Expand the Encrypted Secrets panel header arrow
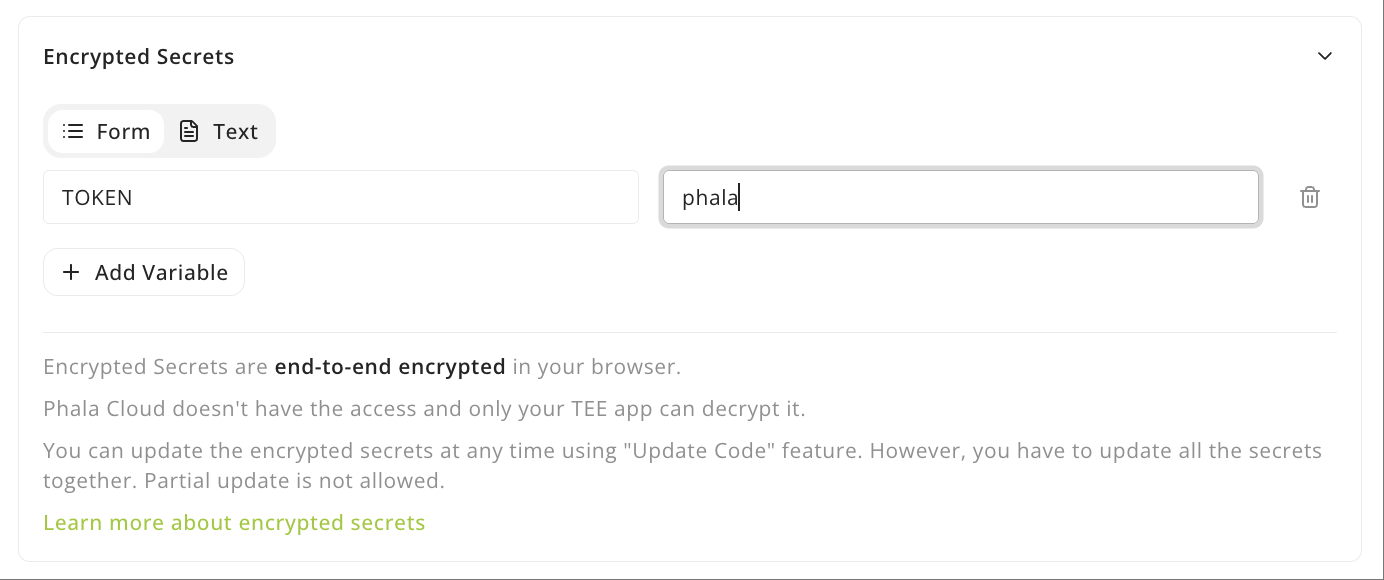The image size is (1384, 580). pyautogui.click(x=1325, y=56)
